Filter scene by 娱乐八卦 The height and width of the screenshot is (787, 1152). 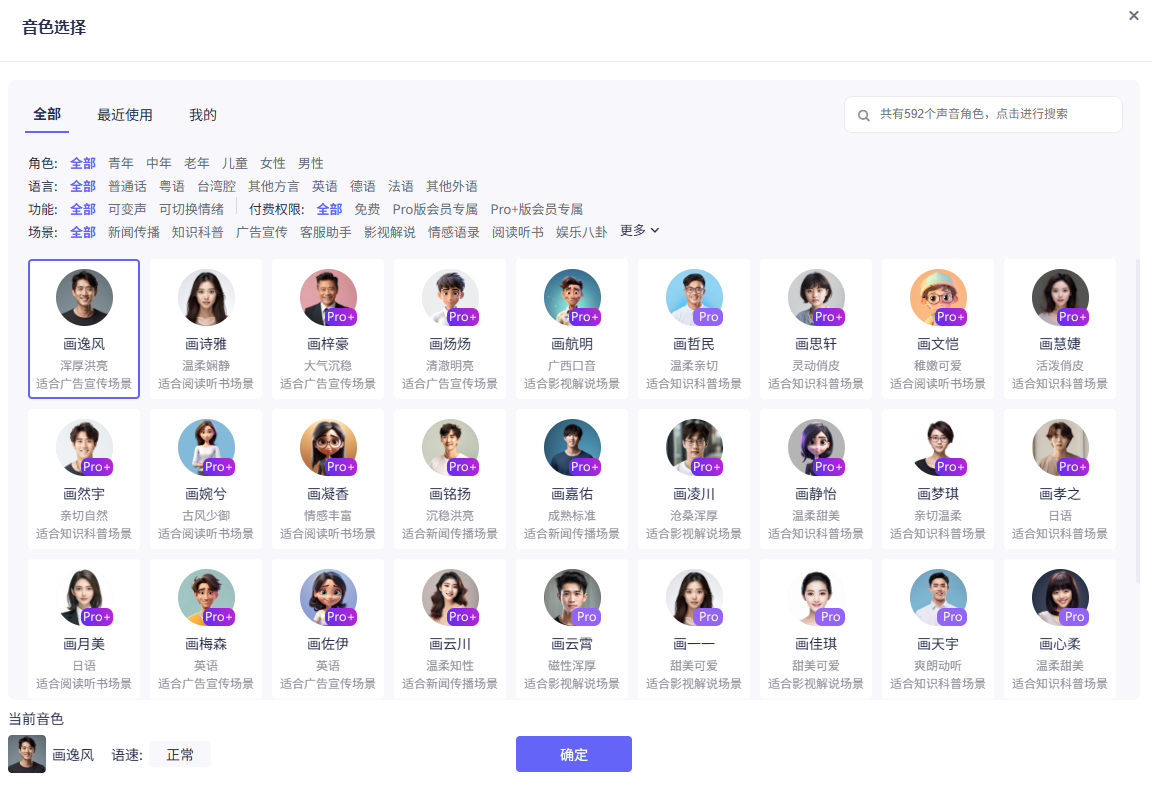pos(581,232)
